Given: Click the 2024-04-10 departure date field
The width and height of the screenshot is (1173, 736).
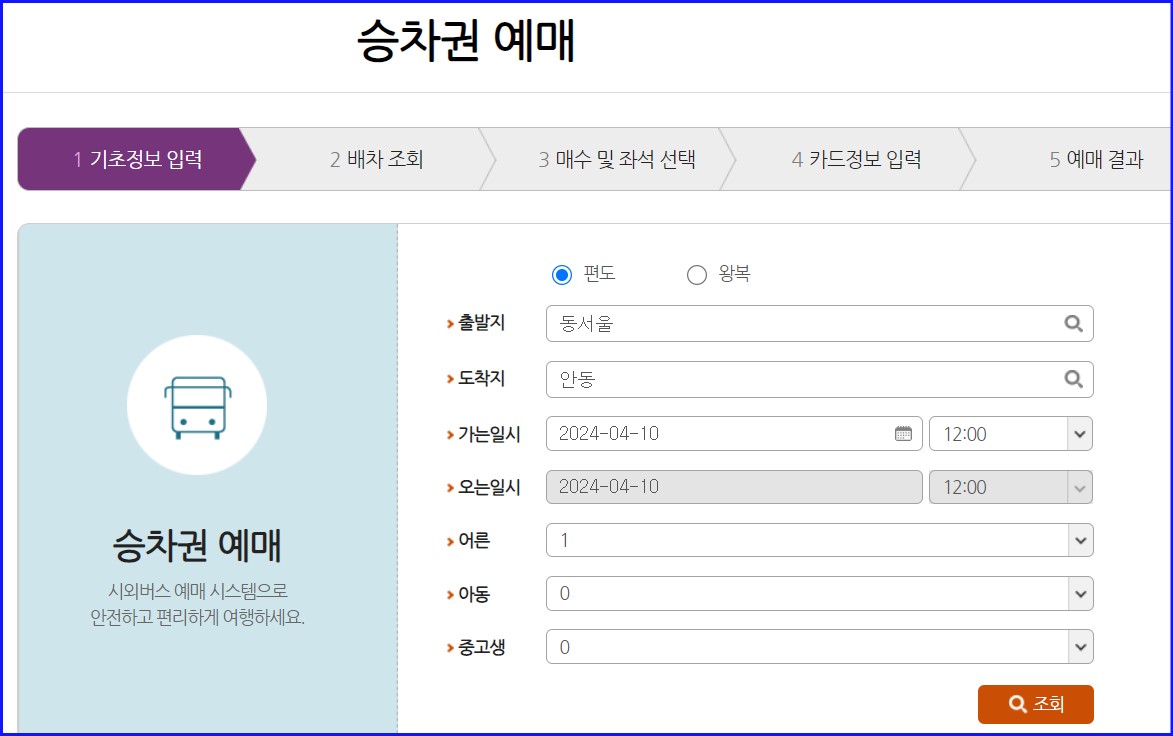Looking at the screenshot, I should click(x=700, y=433).
